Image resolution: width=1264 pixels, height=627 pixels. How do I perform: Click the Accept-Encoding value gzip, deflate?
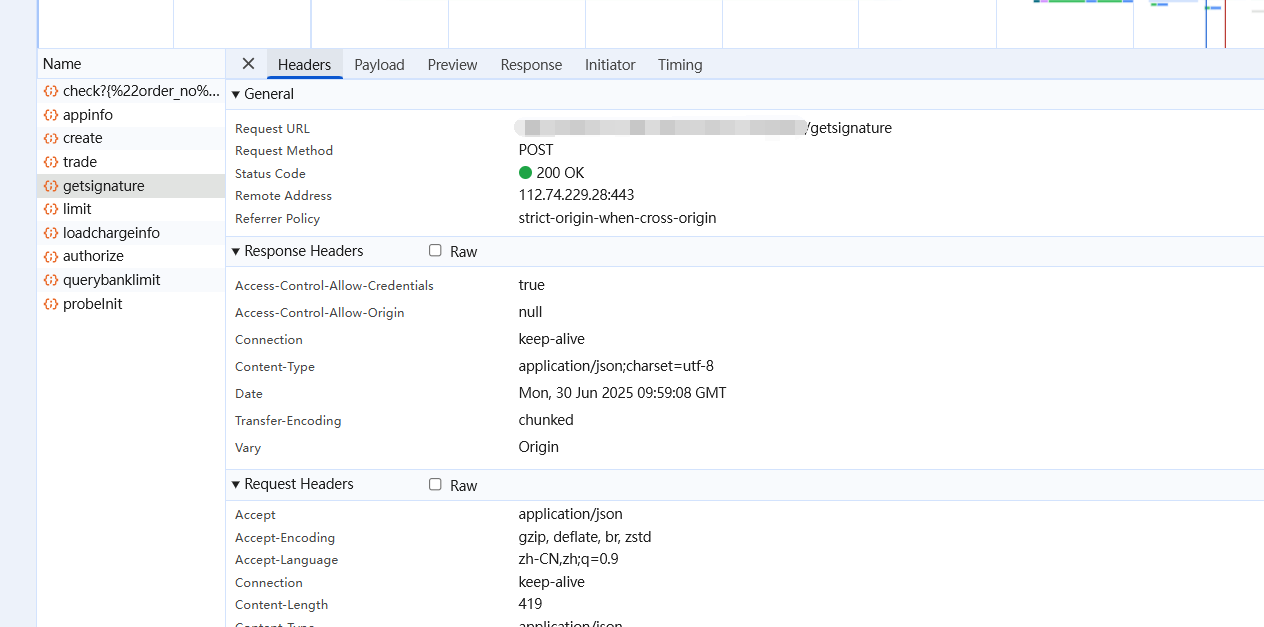584,537
